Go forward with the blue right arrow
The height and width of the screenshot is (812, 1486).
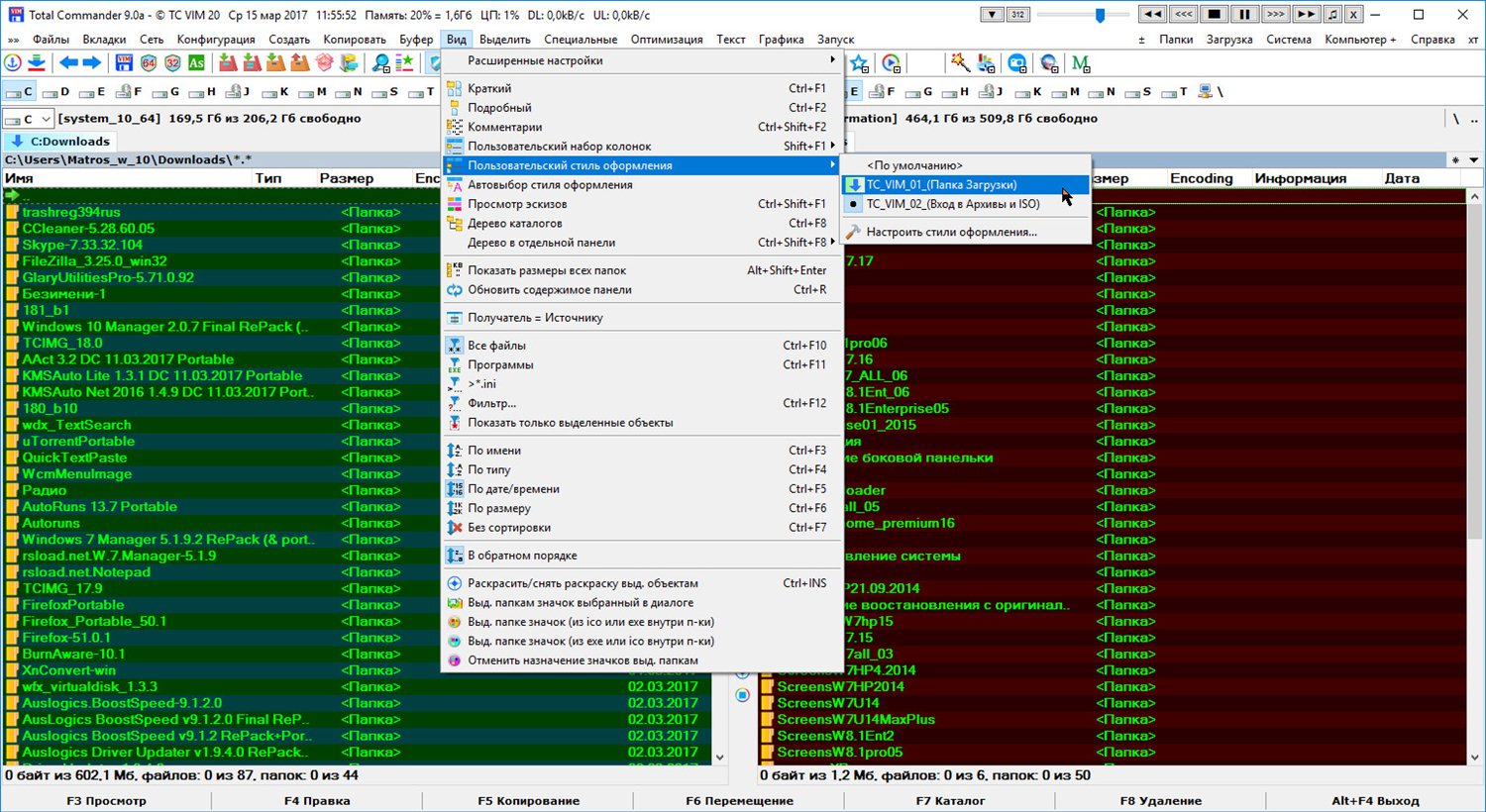(91, 62)
